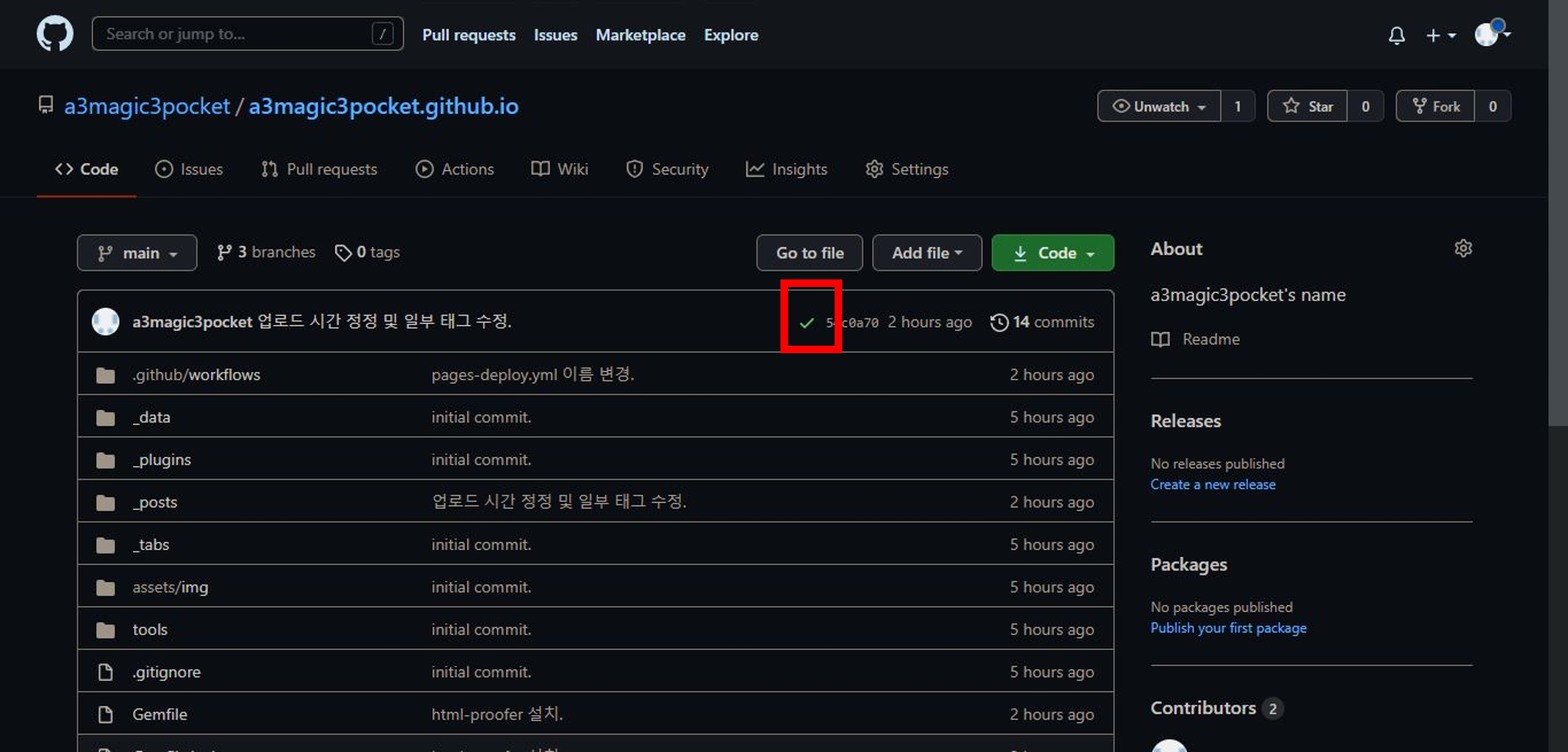
Task: Click the repository book icon
Action: point(46,105)
